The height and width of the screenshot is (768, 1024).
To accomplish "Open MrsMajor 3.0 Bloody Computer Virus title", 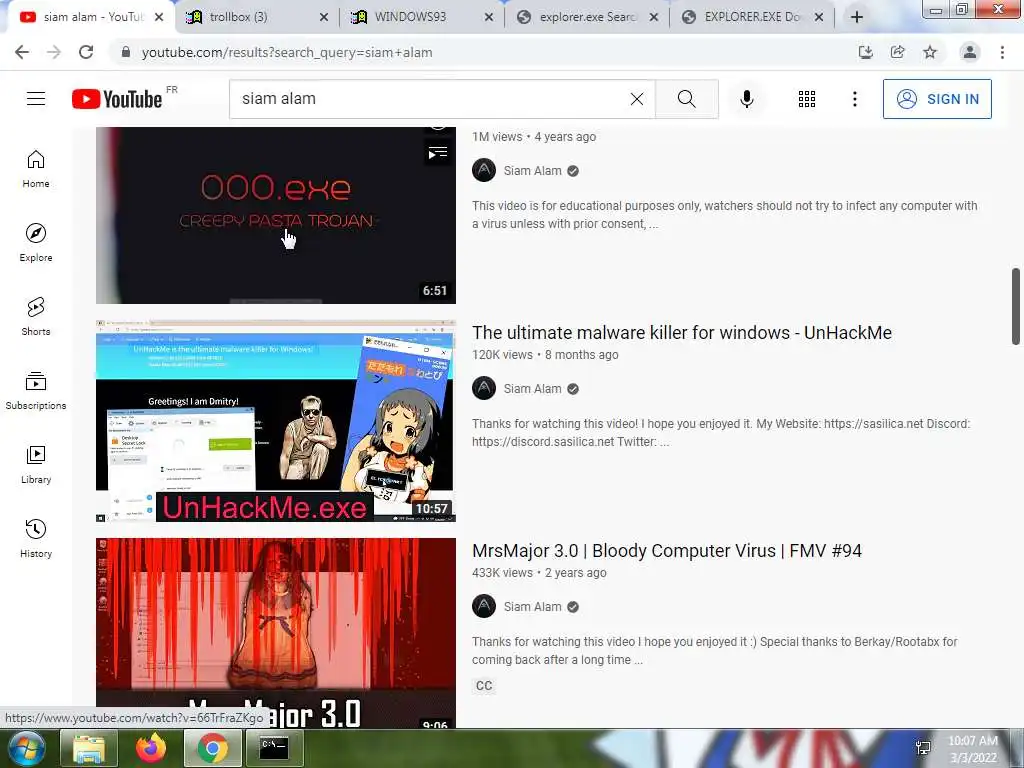I will (x=667, y=551).
